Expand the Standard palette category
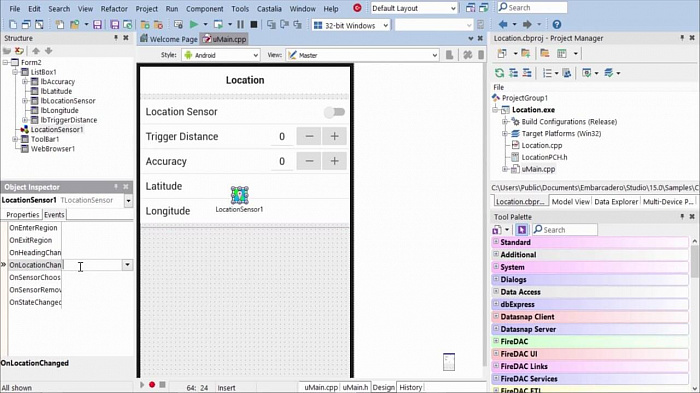The width and height of the screenshot is (700, 393). coord(496,242)
